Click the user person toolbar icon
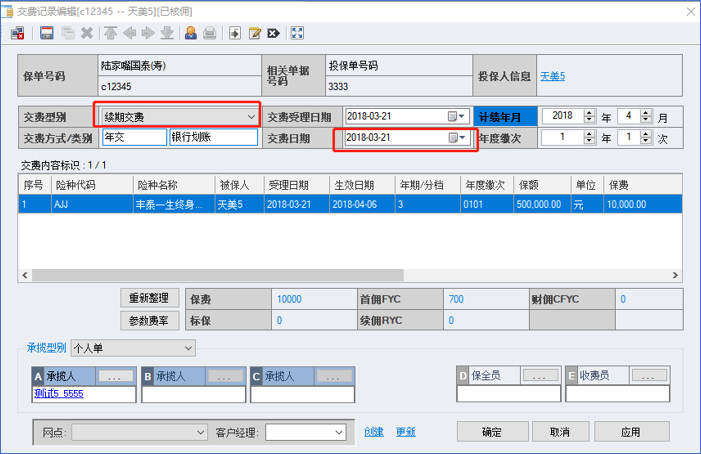 (190, 33)
